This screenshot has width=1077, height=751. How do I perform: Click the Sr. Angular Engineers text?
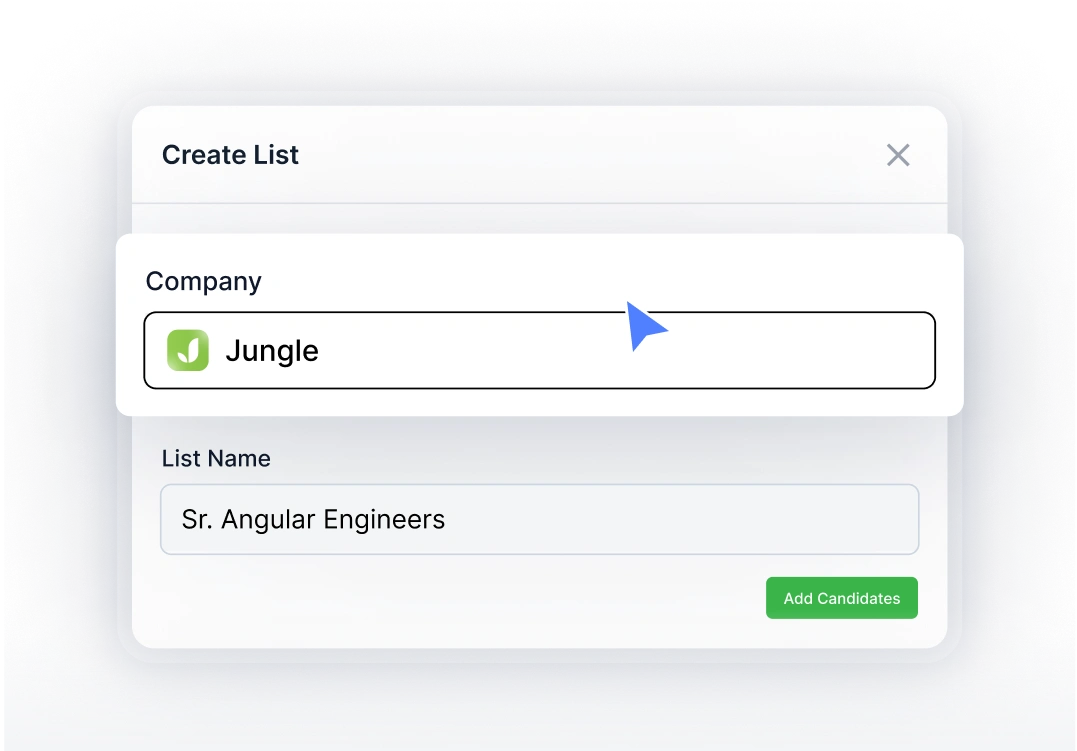point(313,520)
